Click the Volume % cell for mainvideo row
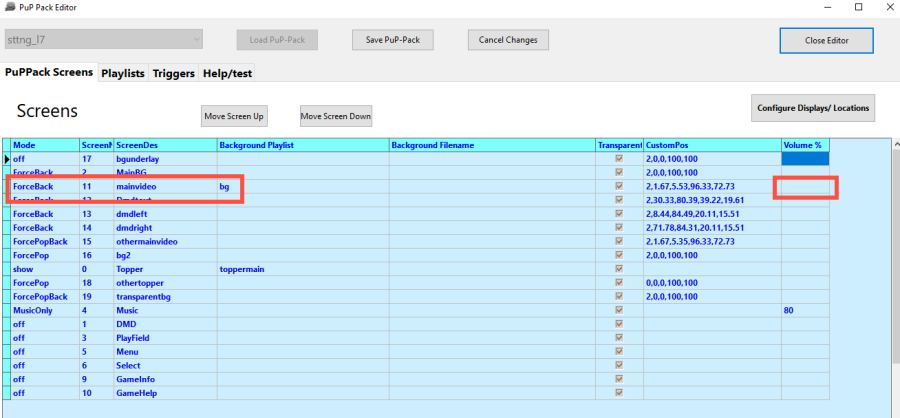 point(805,186)
